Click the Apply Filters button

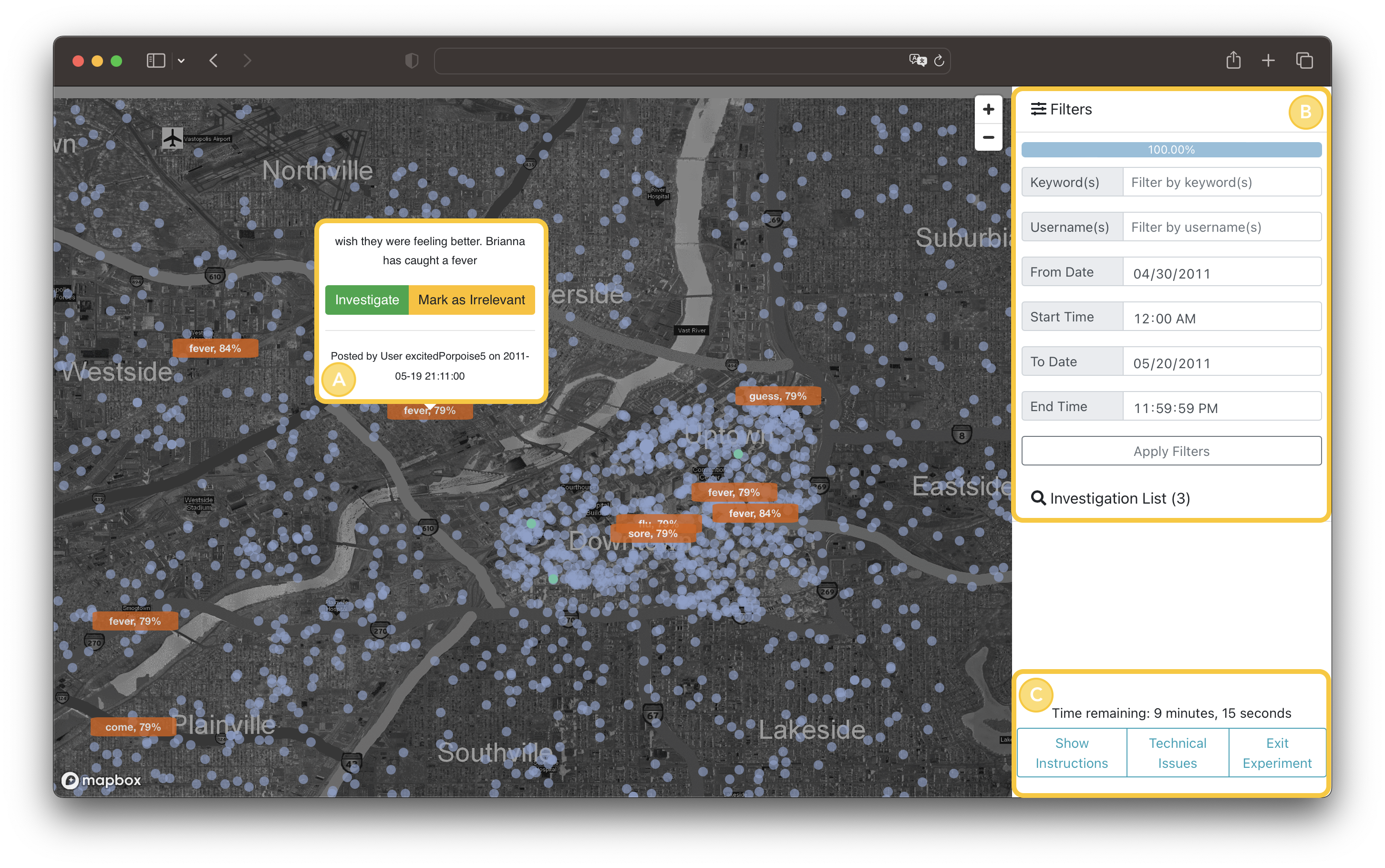(1171, 451)
